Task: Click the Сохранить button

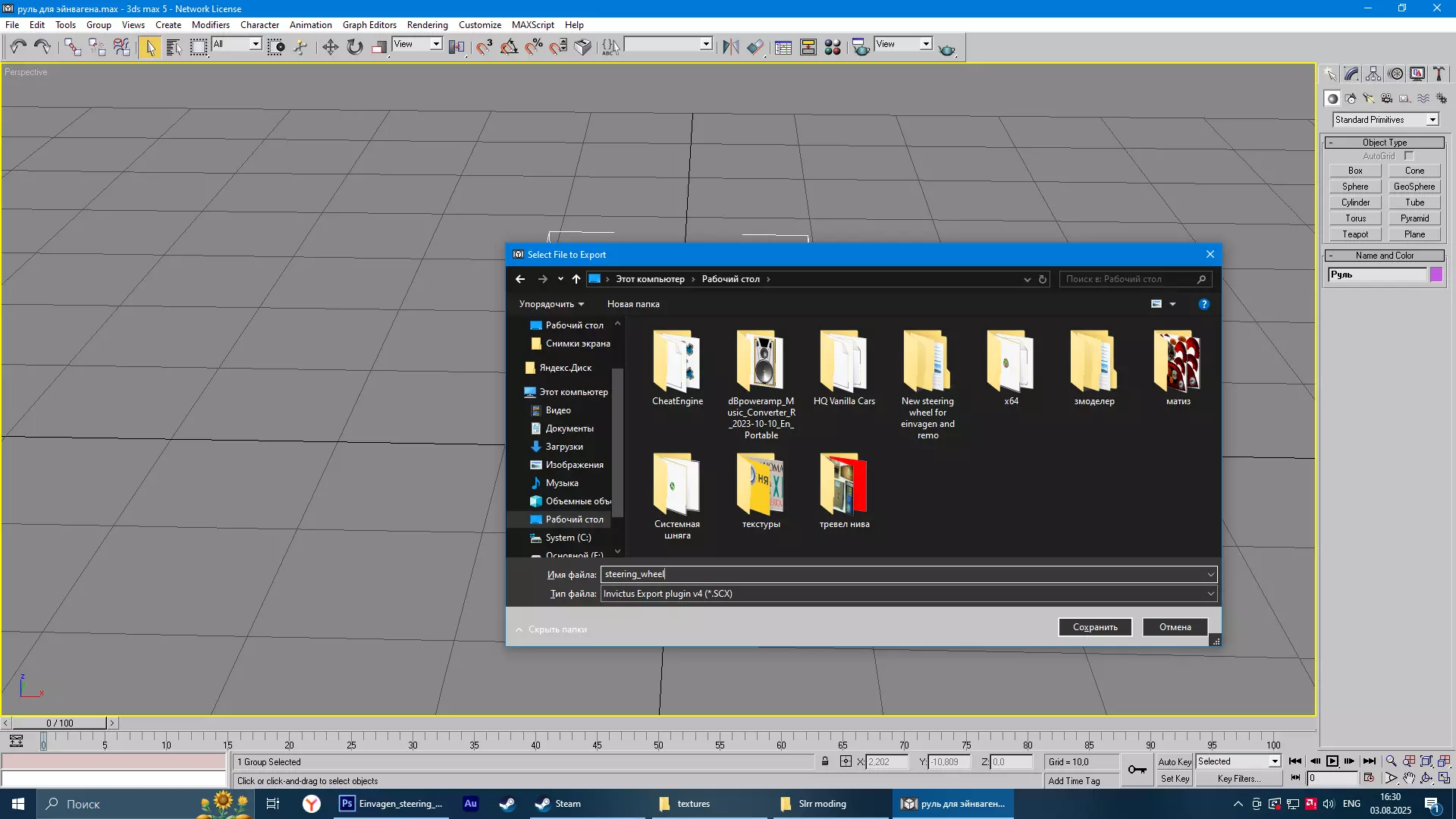Action: click(1094, 627)
